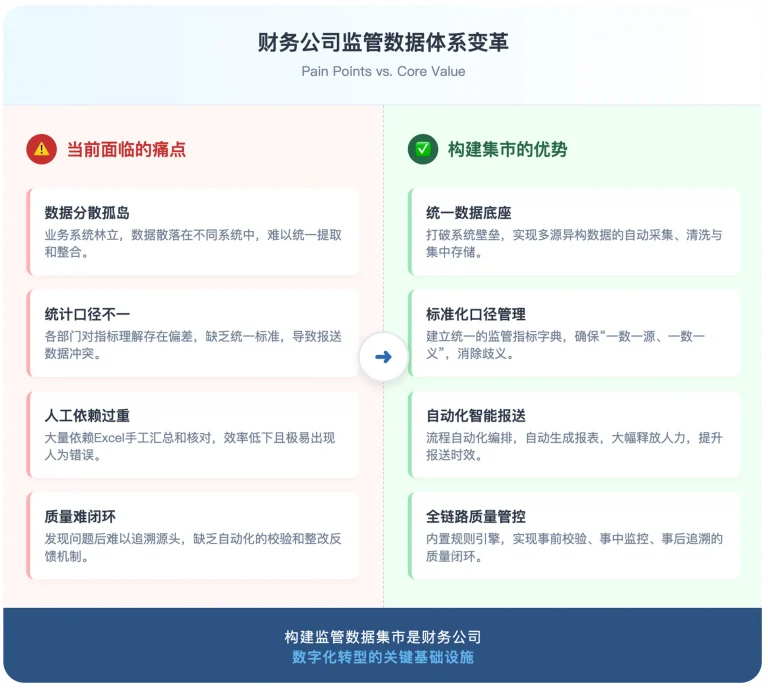Click the 构建集市的优势 heading
Viewport: 768px width, 688px height.
[507, 149]
